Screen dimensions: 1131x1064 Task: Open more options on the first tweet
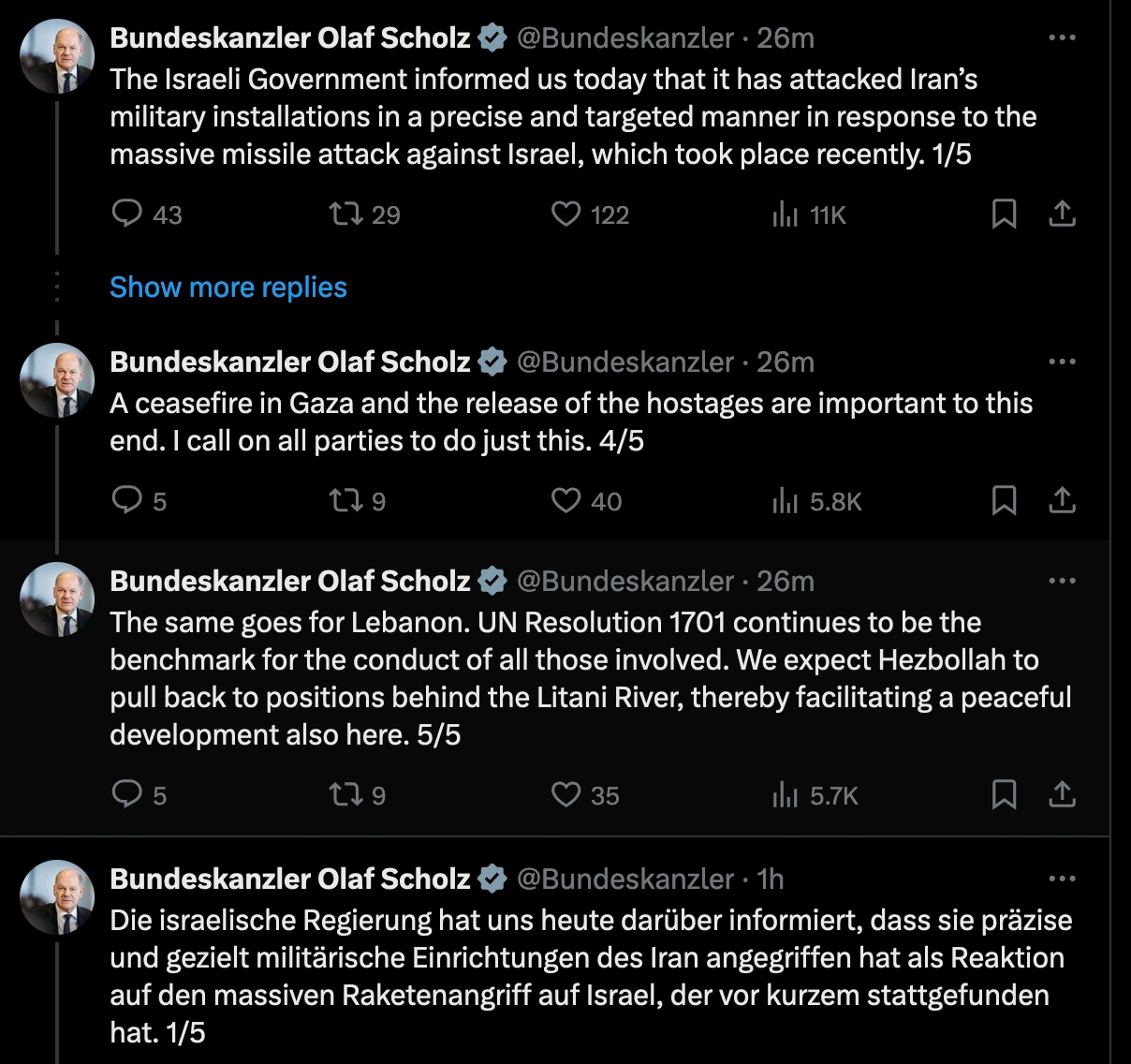point(1062,38)
